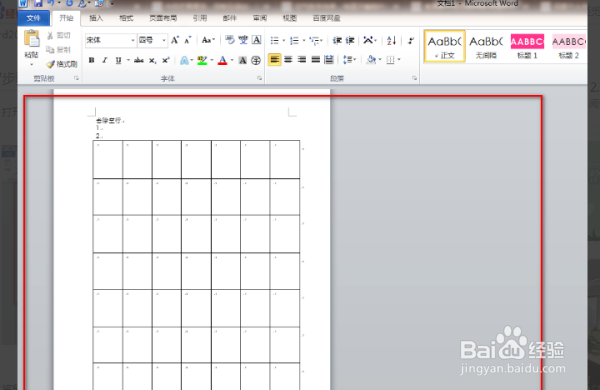Enable center alignment
Screen dimensions: 600x390
coord(288,60)
